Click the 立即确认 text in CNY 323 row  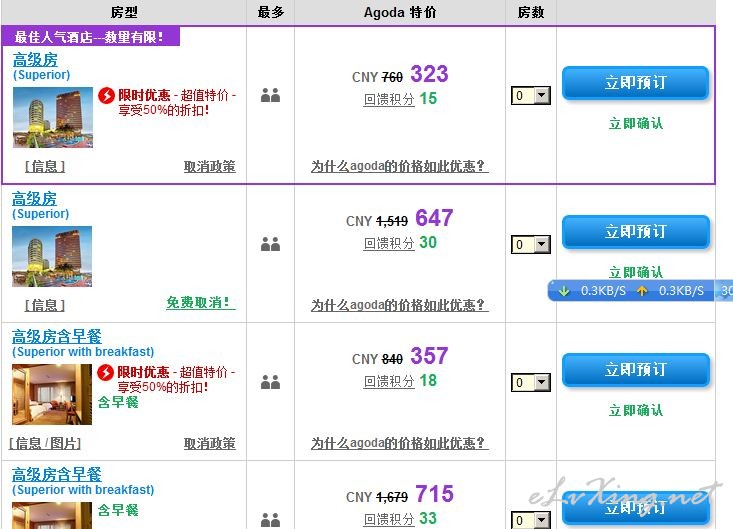pos(636,123)
